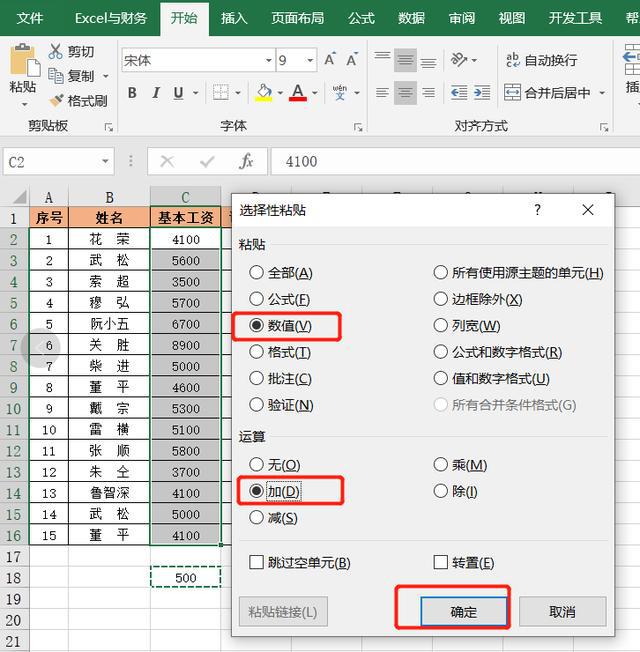Open the merge and center dropdown arrow

point(602,92)
